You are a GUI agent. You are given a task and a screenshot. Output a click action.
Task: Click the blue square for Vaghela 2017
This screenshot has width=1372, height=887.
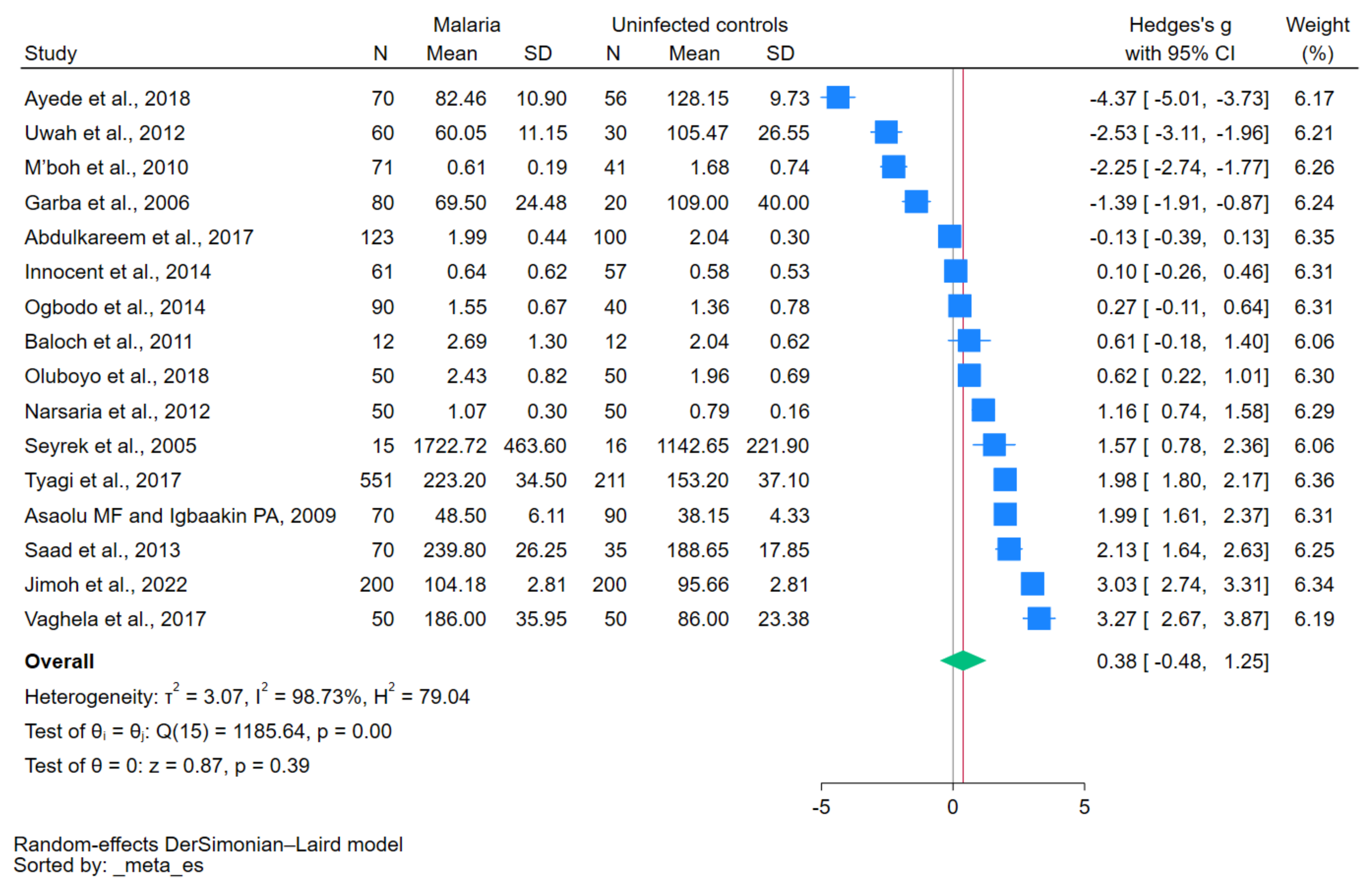point(1039,618)
